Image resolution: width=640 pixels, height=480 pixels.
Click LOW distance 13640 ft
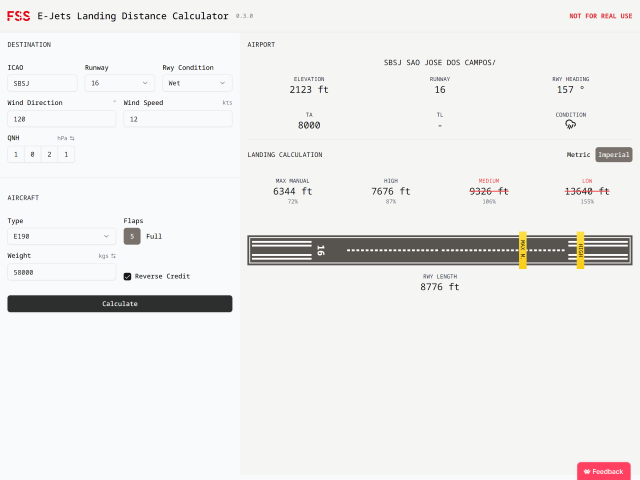click(x=587, y=191)
